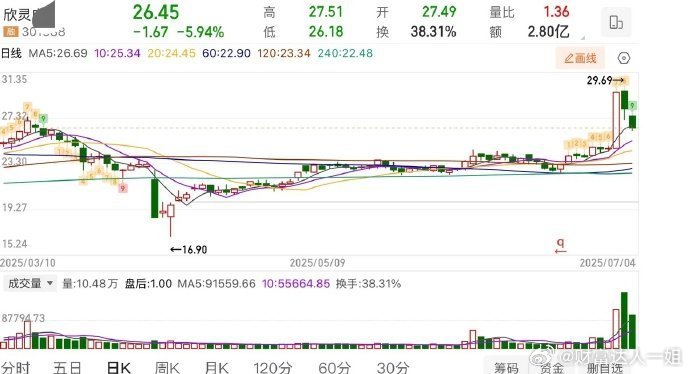Select the 日K tab
690x374 pixels.
pyautogui.click(x=119, y=367)
